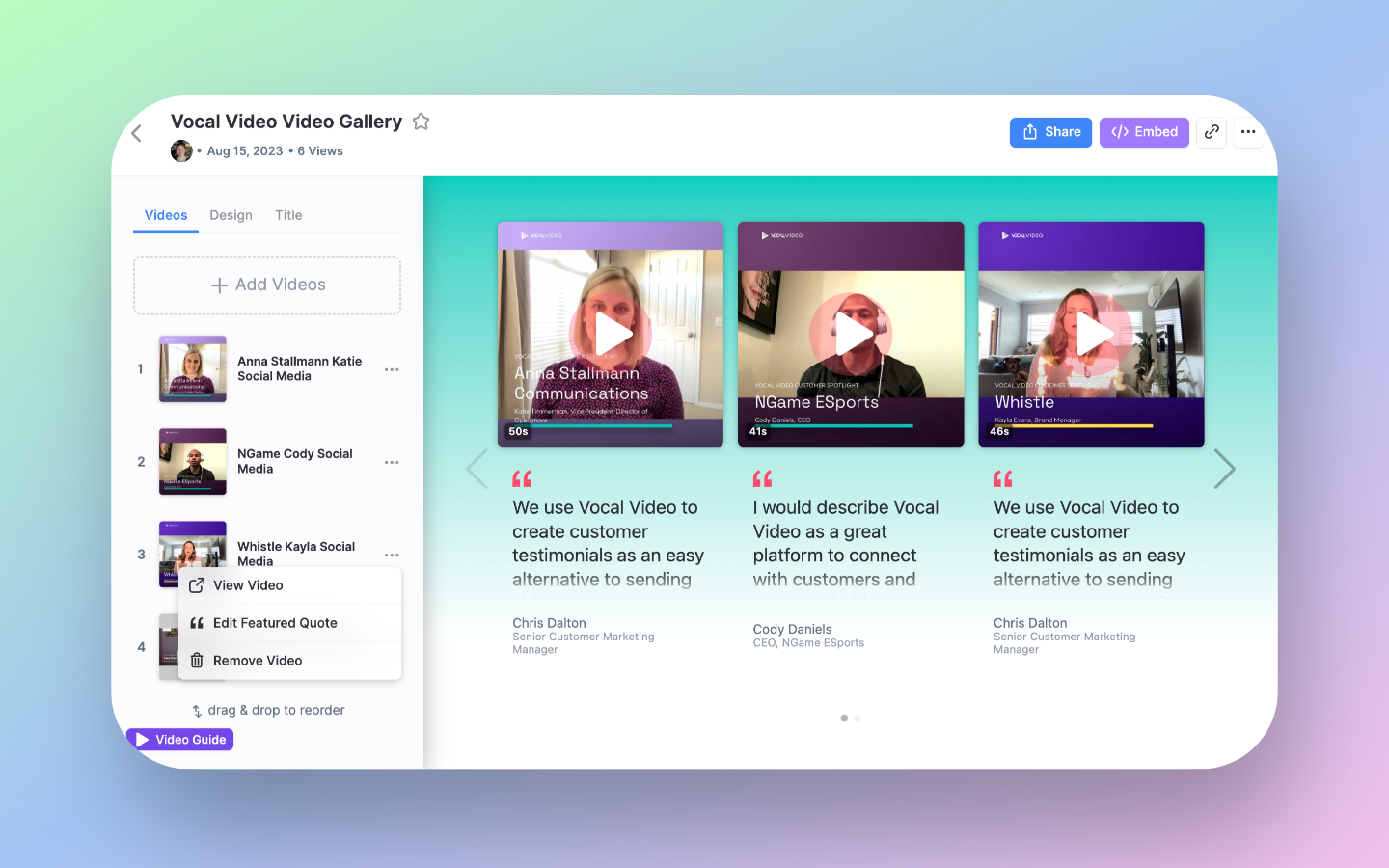Click the 46s duration badge
The image size is (1389, 868).
1000,432
